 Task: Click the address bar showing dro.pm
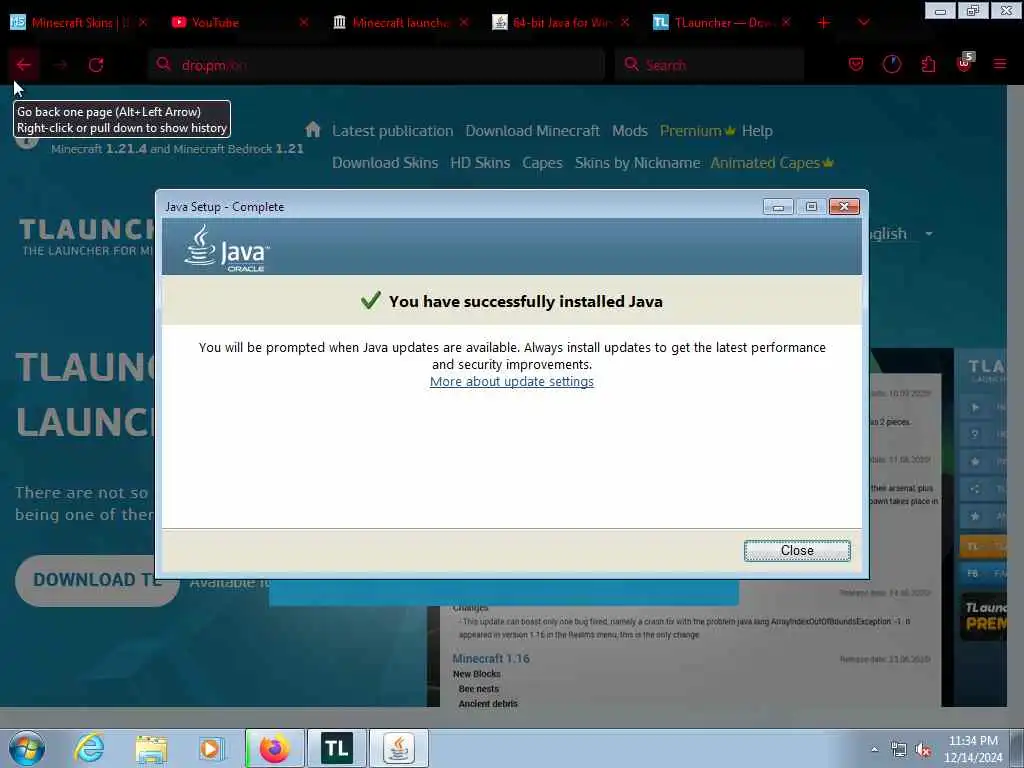[376, 65]
